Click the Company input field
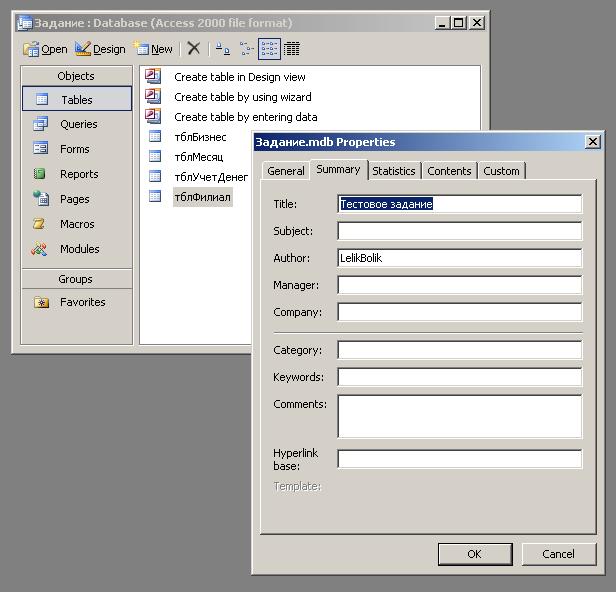Image resolution: width=616 pixels, height=592 pixels. click(x=459, y=312)
